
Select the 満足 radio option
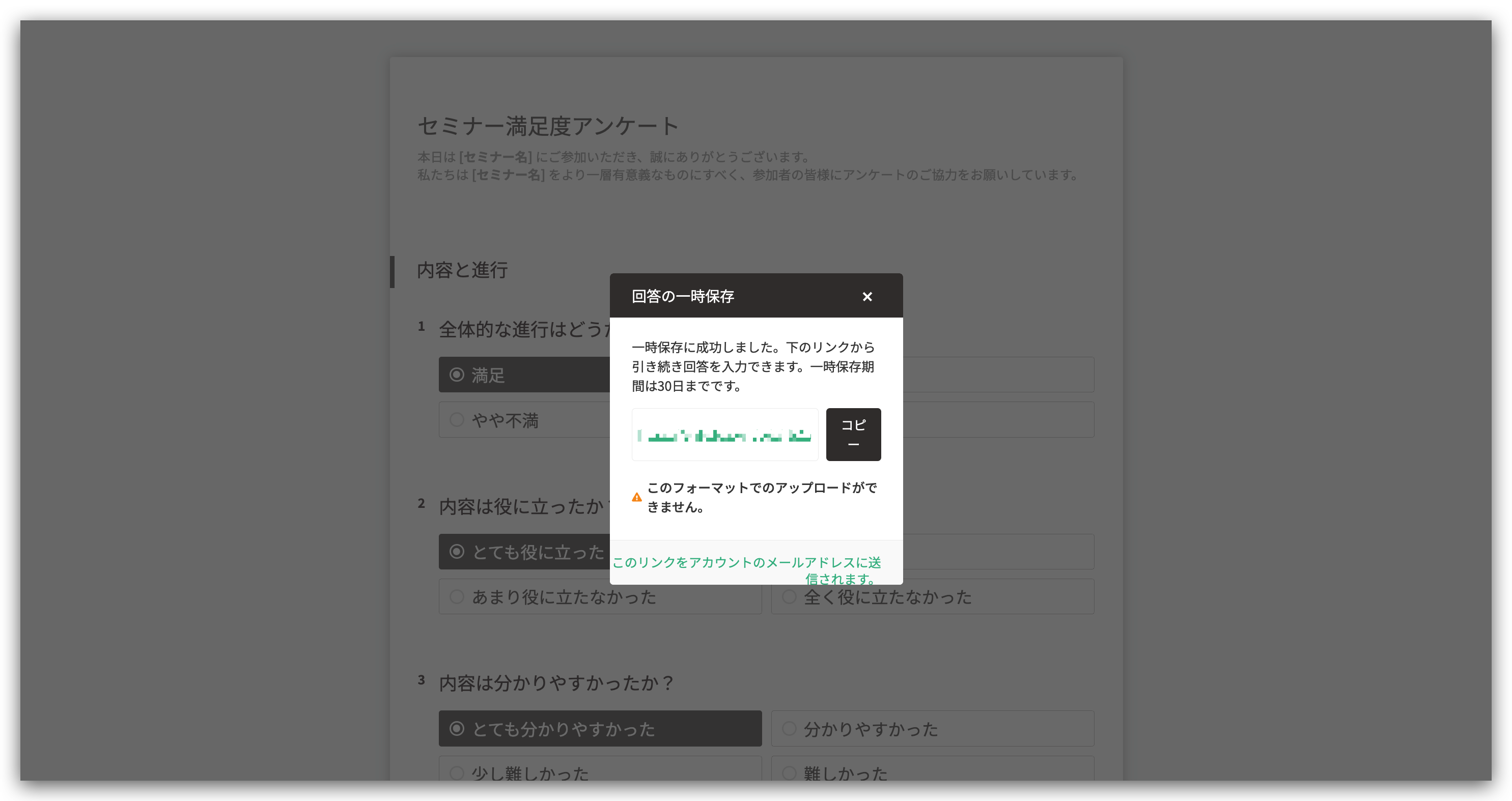click(x=524, y=375)
